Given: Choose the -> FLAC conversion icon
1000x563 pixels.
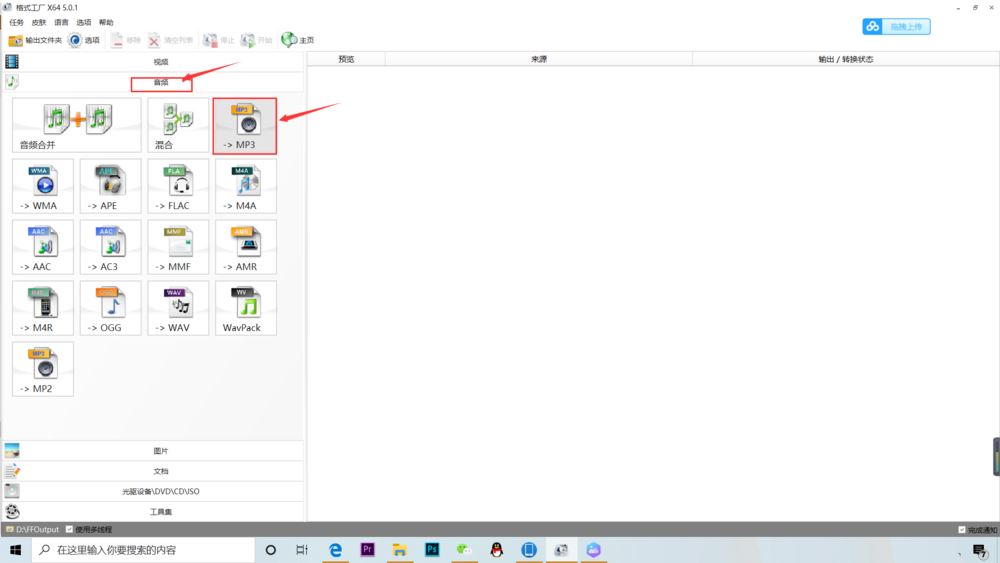Looking at the screenshot, I should click(x=178, y=186).
